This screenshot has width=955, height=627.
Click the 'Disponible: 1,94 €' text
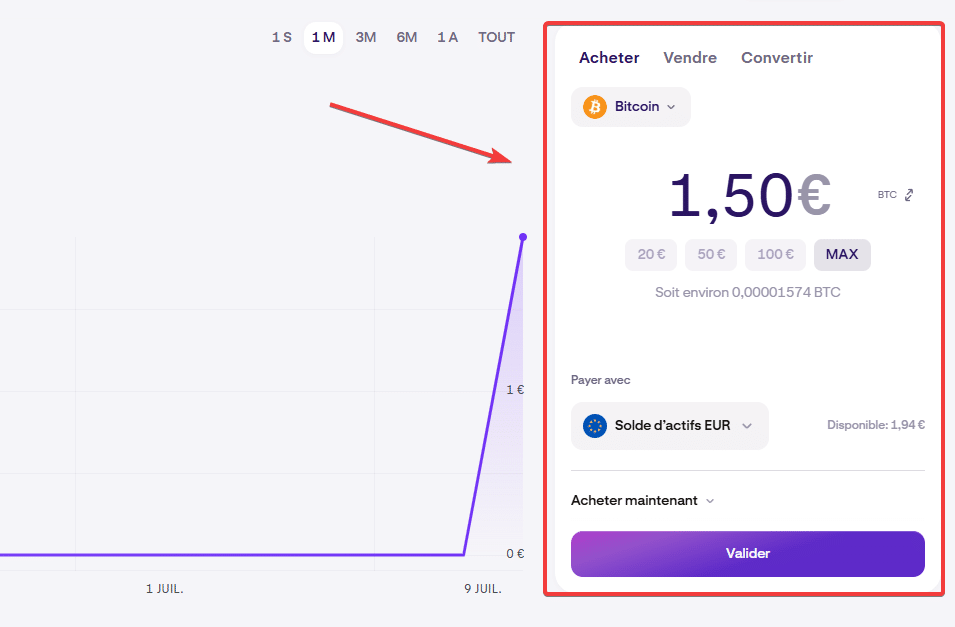pyautogui.click(x=876, y=425)
